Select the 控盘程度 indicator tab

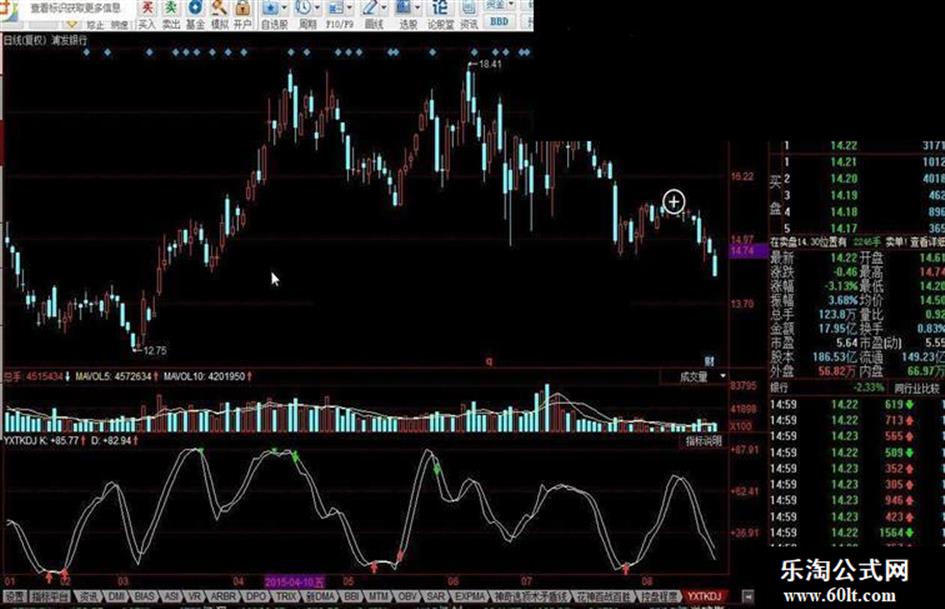pyautogui.click(x=659, y=596)
